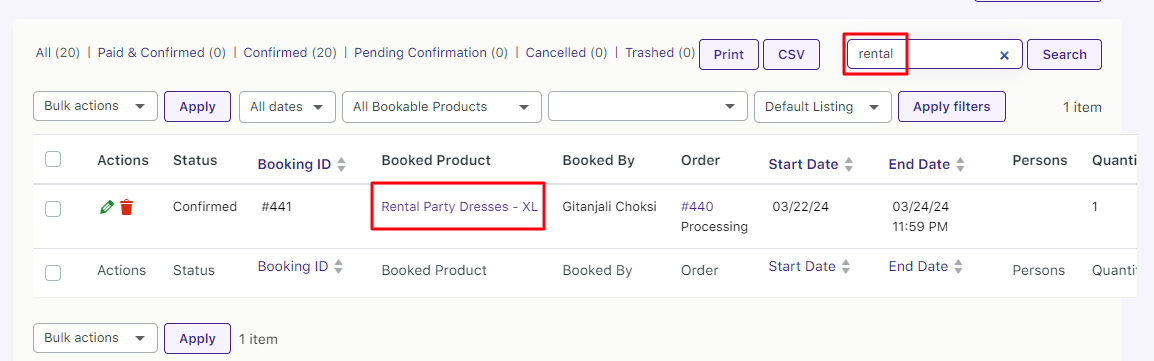
Task: Open the All Bookable Products dropdown
Action: click(442, 107)
